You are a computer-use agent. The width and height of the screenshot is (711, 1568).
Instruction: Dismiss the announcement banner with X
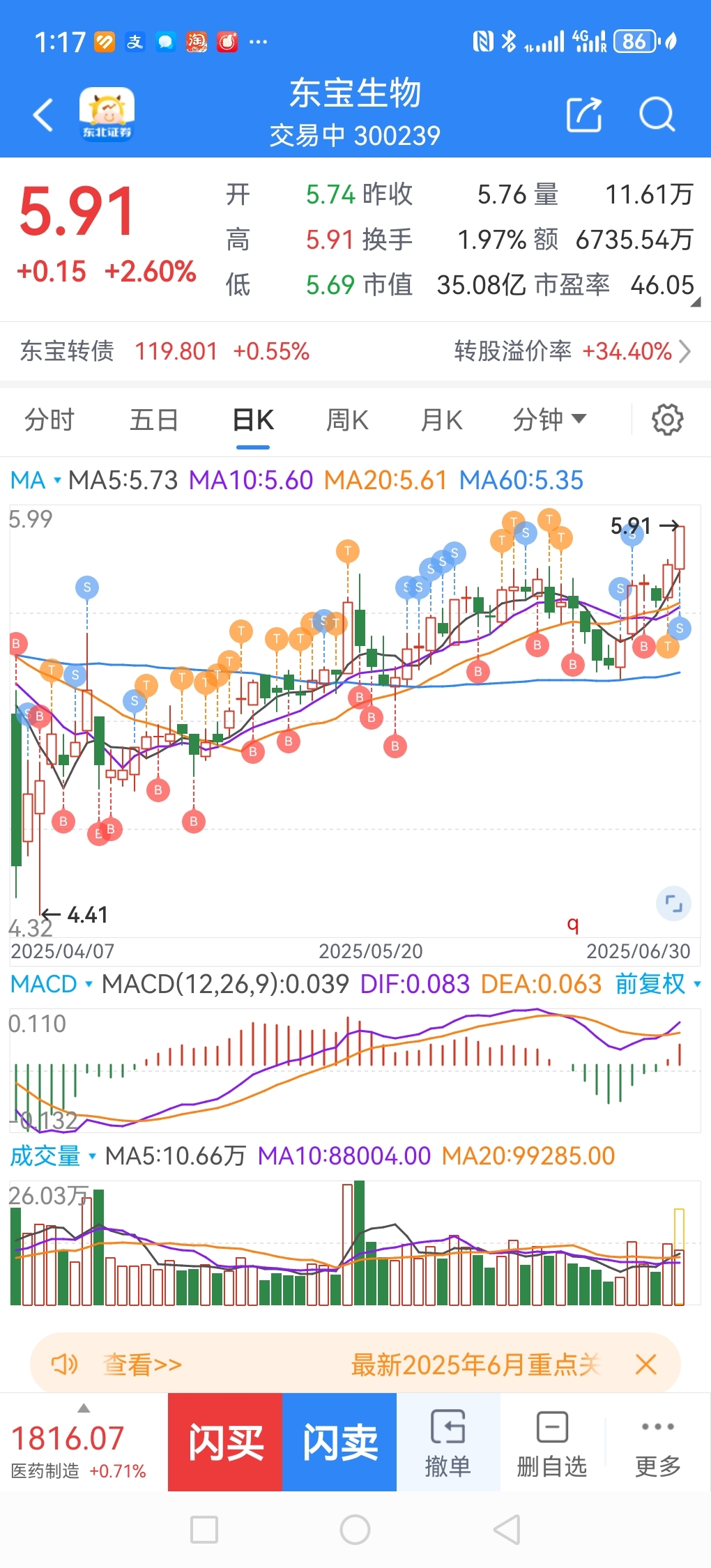(646, 1364)
